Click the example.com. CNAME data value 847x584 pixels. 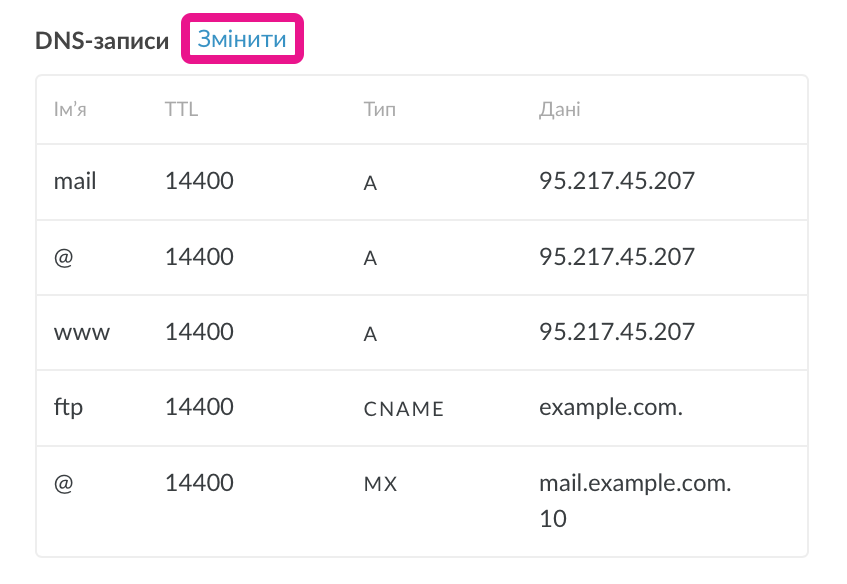(x=610, y=407)
